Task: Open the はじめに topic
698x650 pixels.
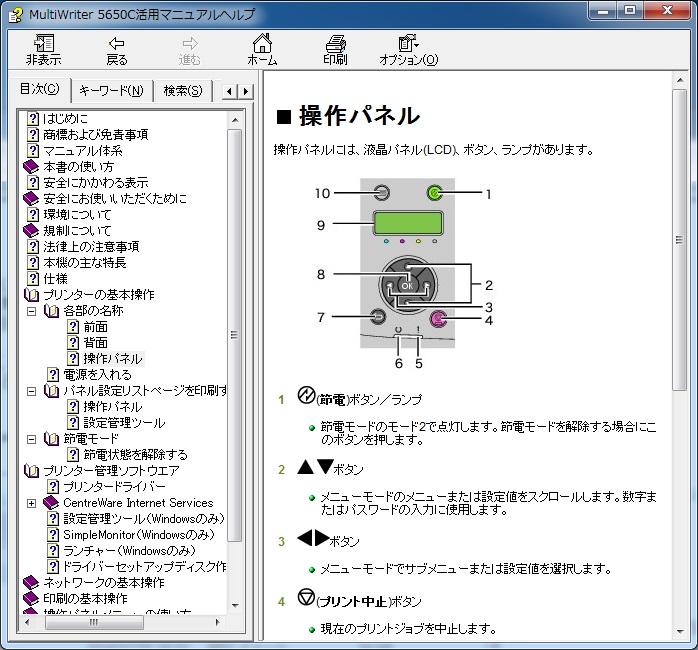Action: (x=65, y=118)
